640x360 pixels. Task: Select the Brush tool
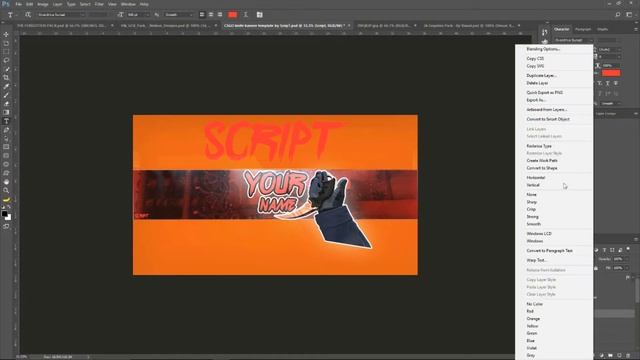[x=6, y=95]
